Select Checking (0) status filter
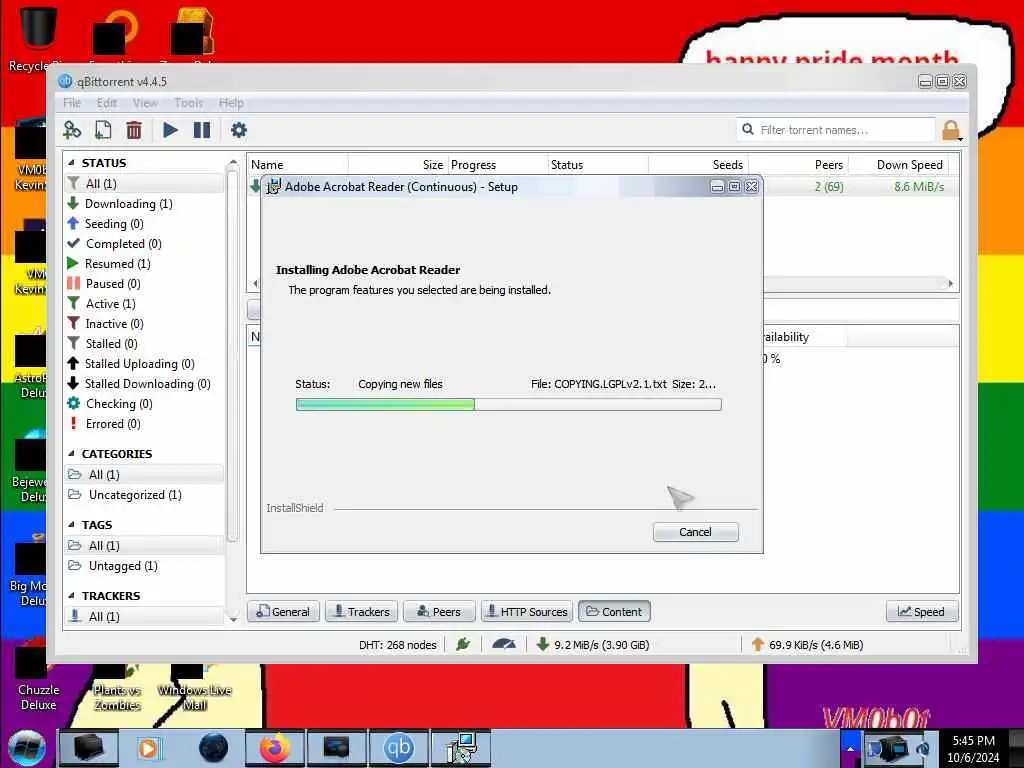1024x768 pixels. coord(119,404)
